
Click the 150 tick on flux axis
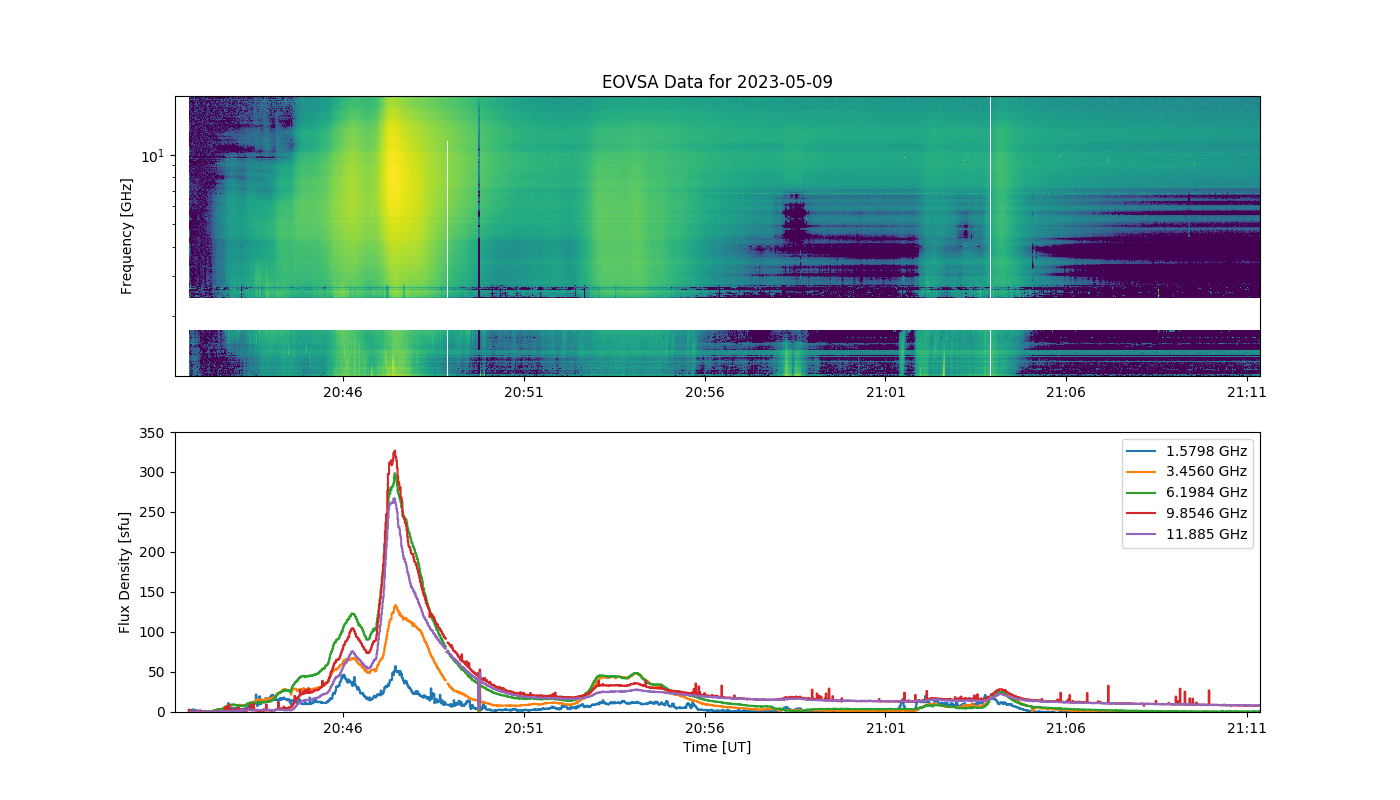(154, 592)
